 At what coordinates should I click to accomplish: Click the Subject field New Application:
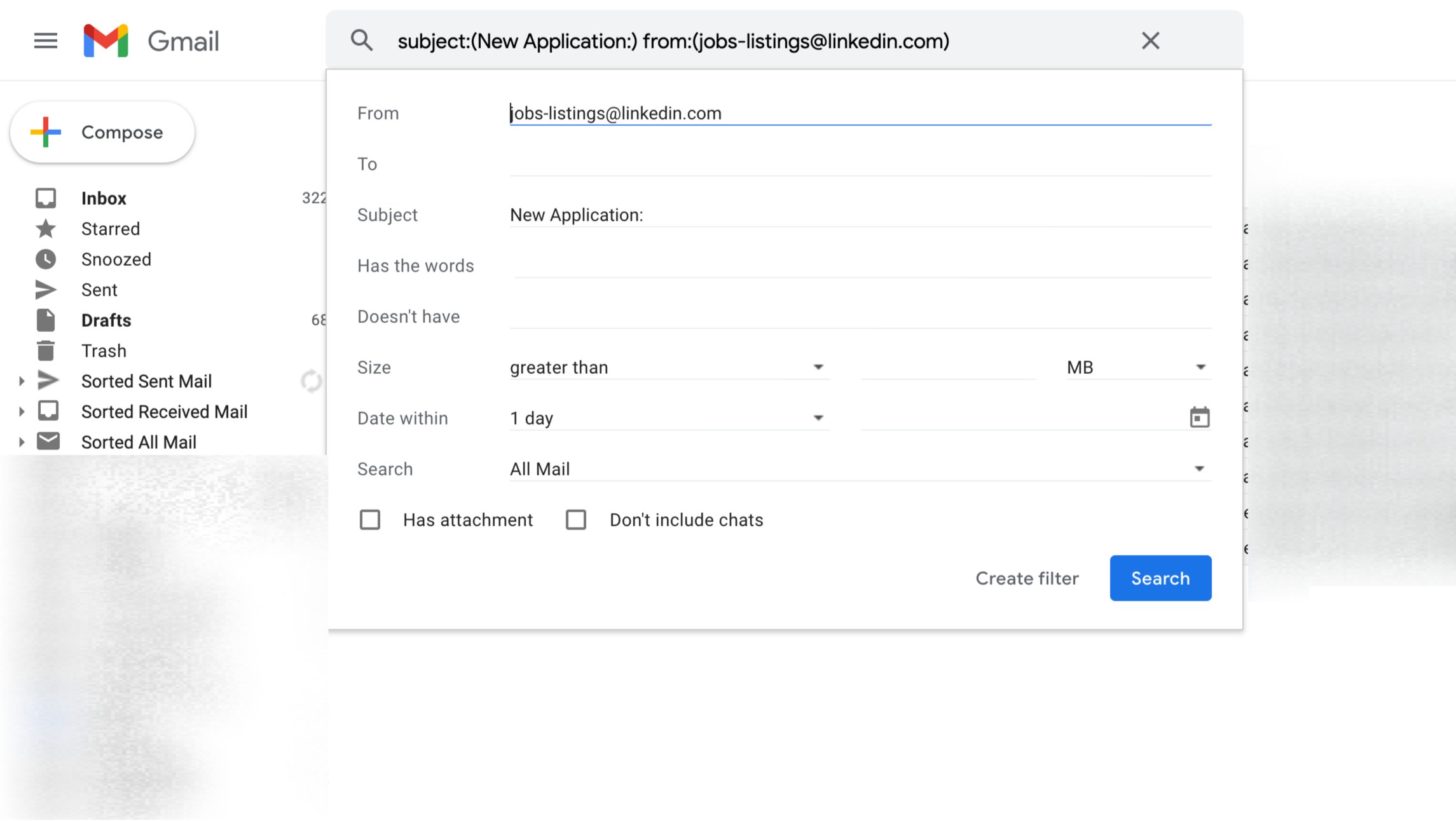(x=860, y=215)
